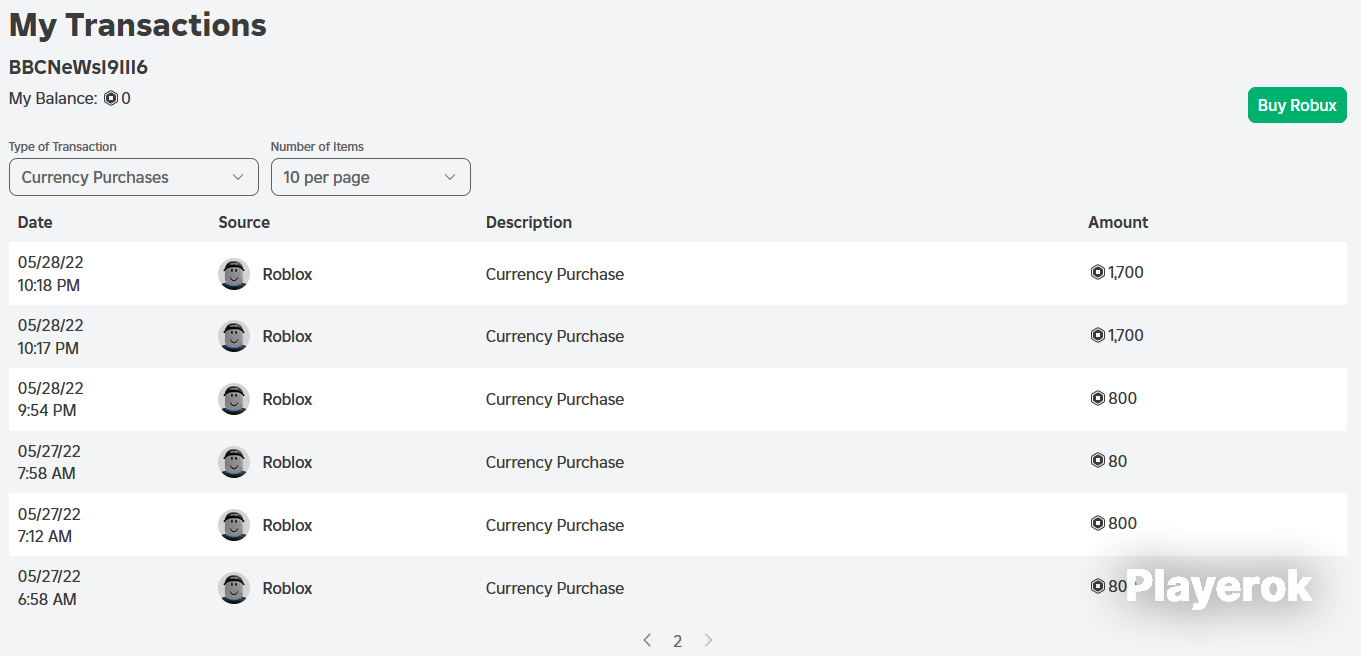Click Robux icon in 10:17 PM amount
Image resolution: width=1361 pixels, height=656 pixels.
click(1097, 335)
